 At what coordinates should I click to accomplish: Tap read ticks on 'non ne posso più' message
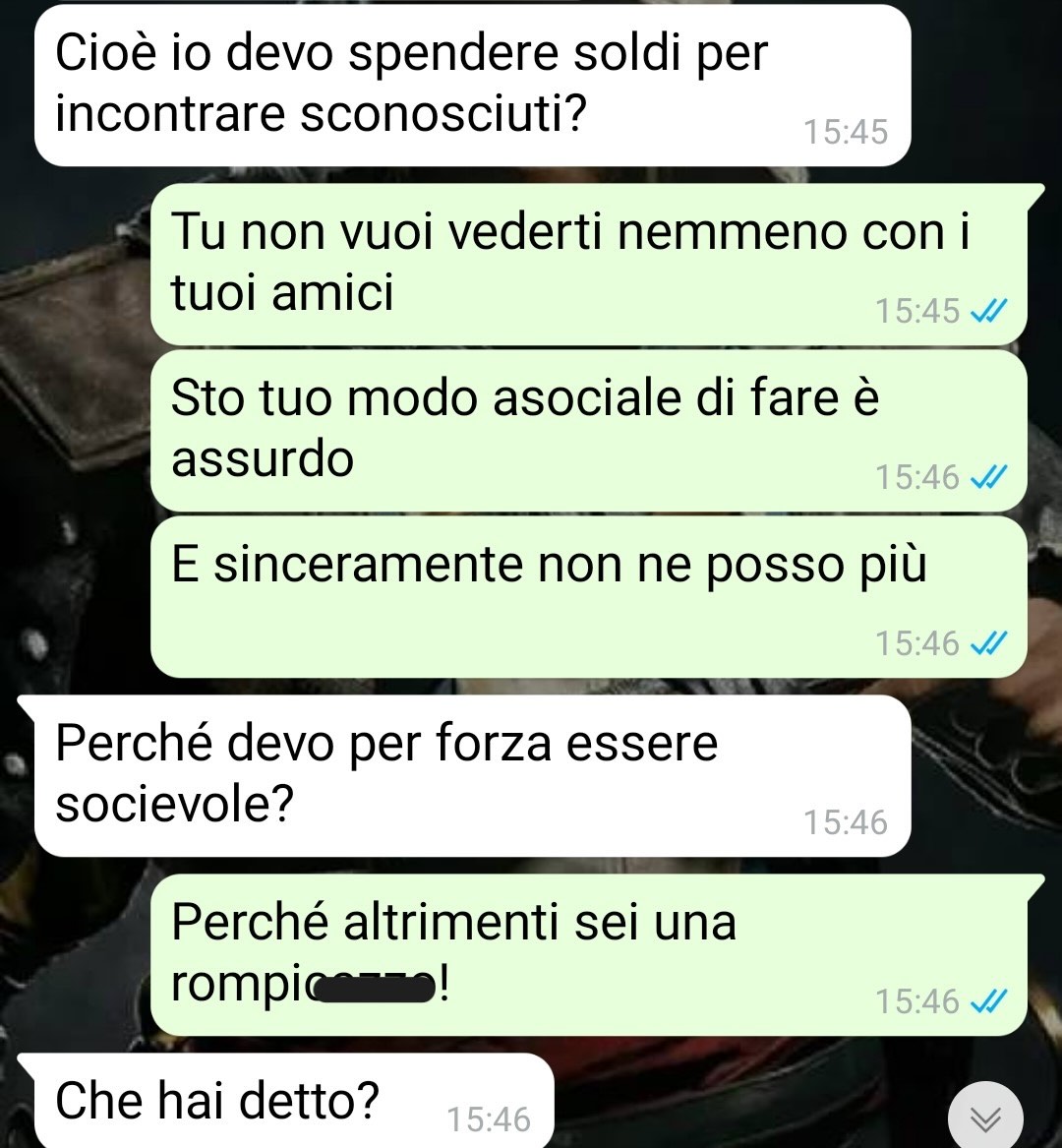[989, 643]
